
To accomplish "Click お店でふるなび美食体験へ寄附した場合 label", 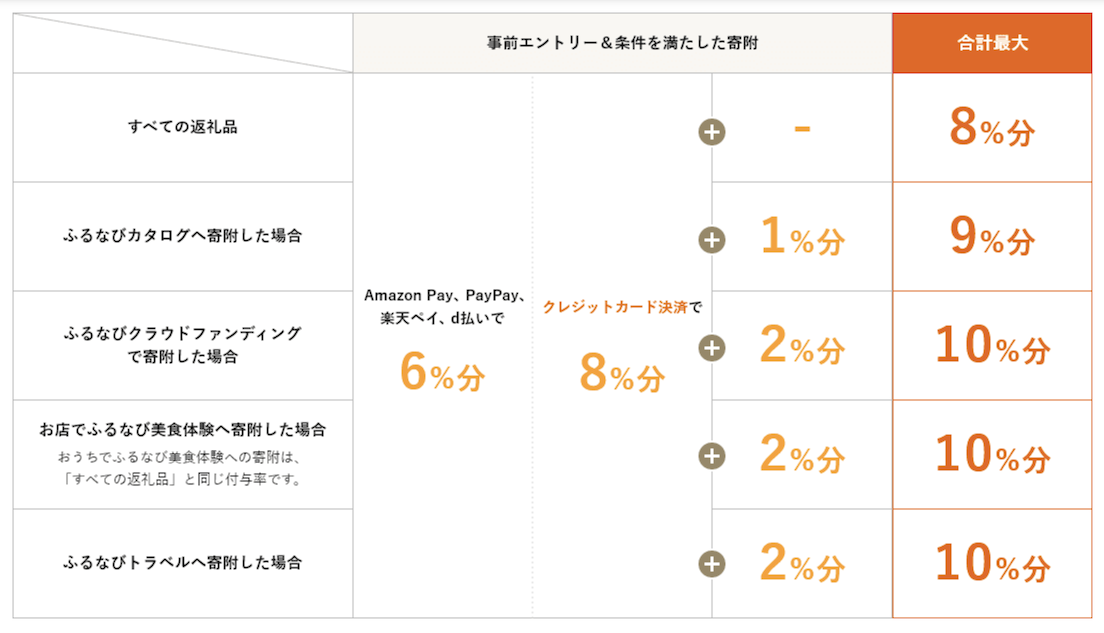I will point(182,430).
